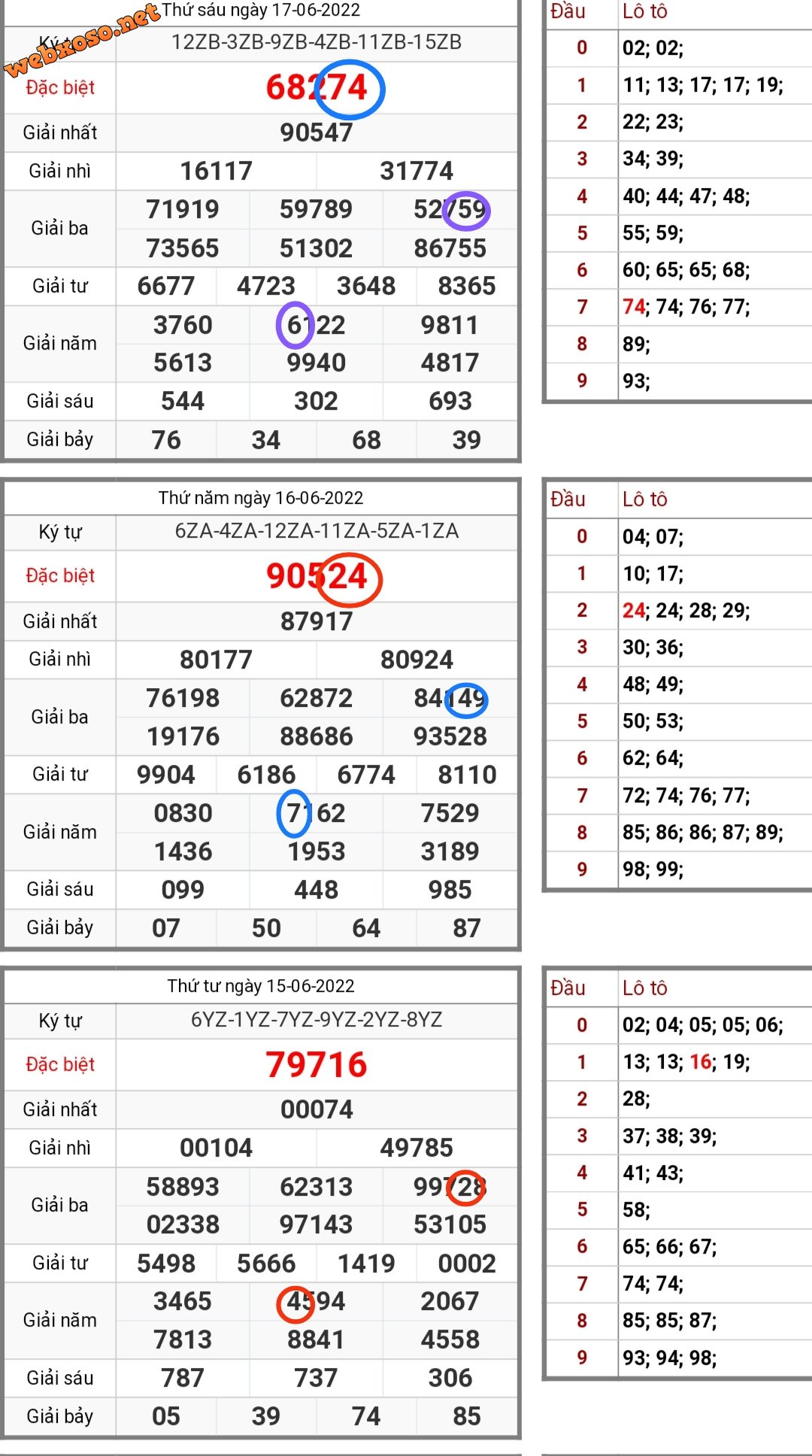Select second prize number 80177

coord(217,660)
